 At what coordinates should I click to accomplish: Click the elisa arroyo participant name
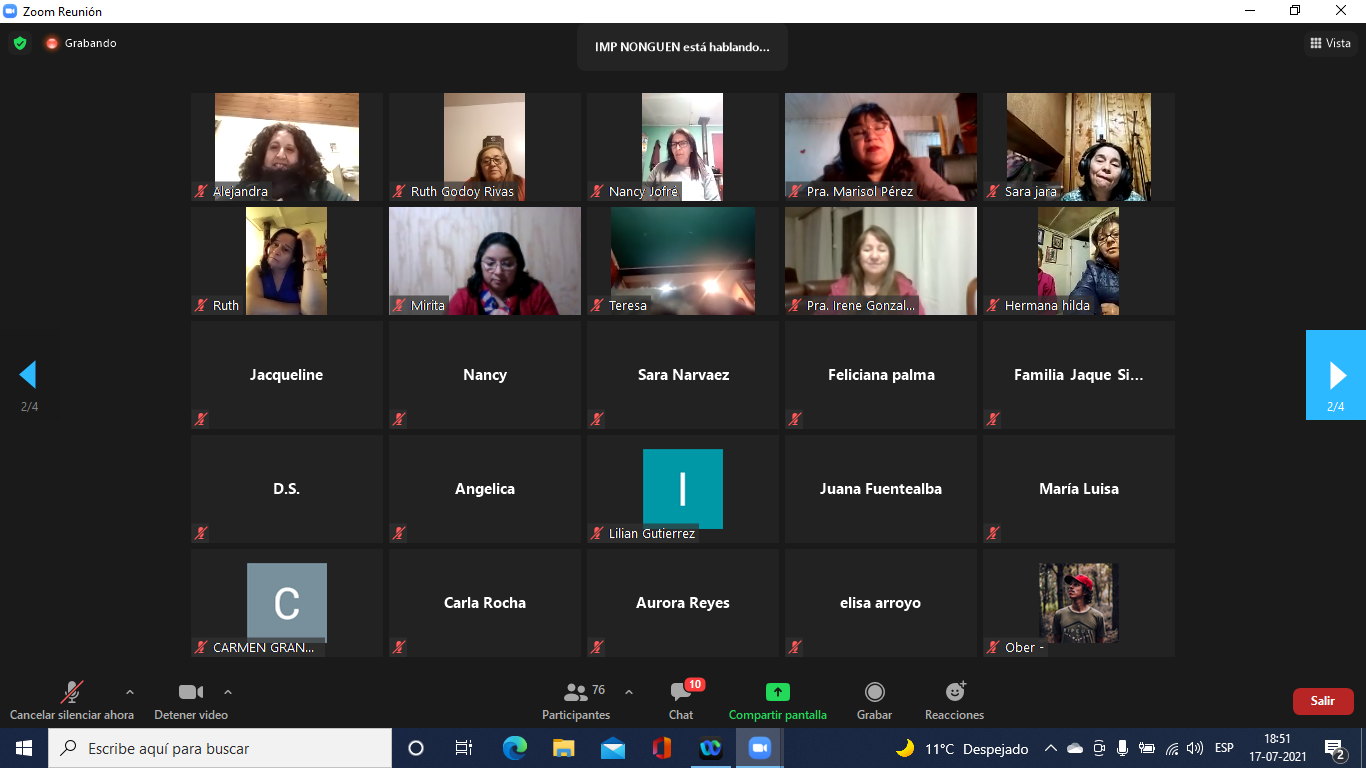(881, 603)
